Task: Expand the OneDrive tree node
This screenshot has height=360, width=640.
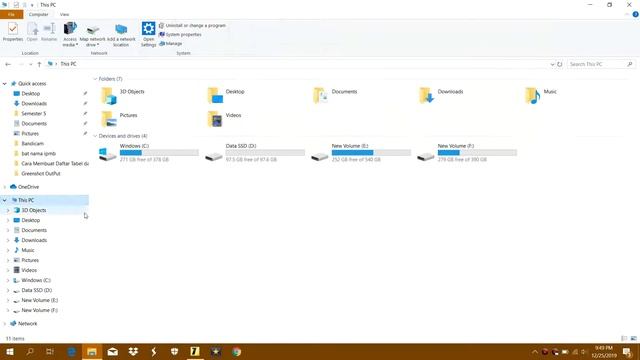Action: (4, 187)
